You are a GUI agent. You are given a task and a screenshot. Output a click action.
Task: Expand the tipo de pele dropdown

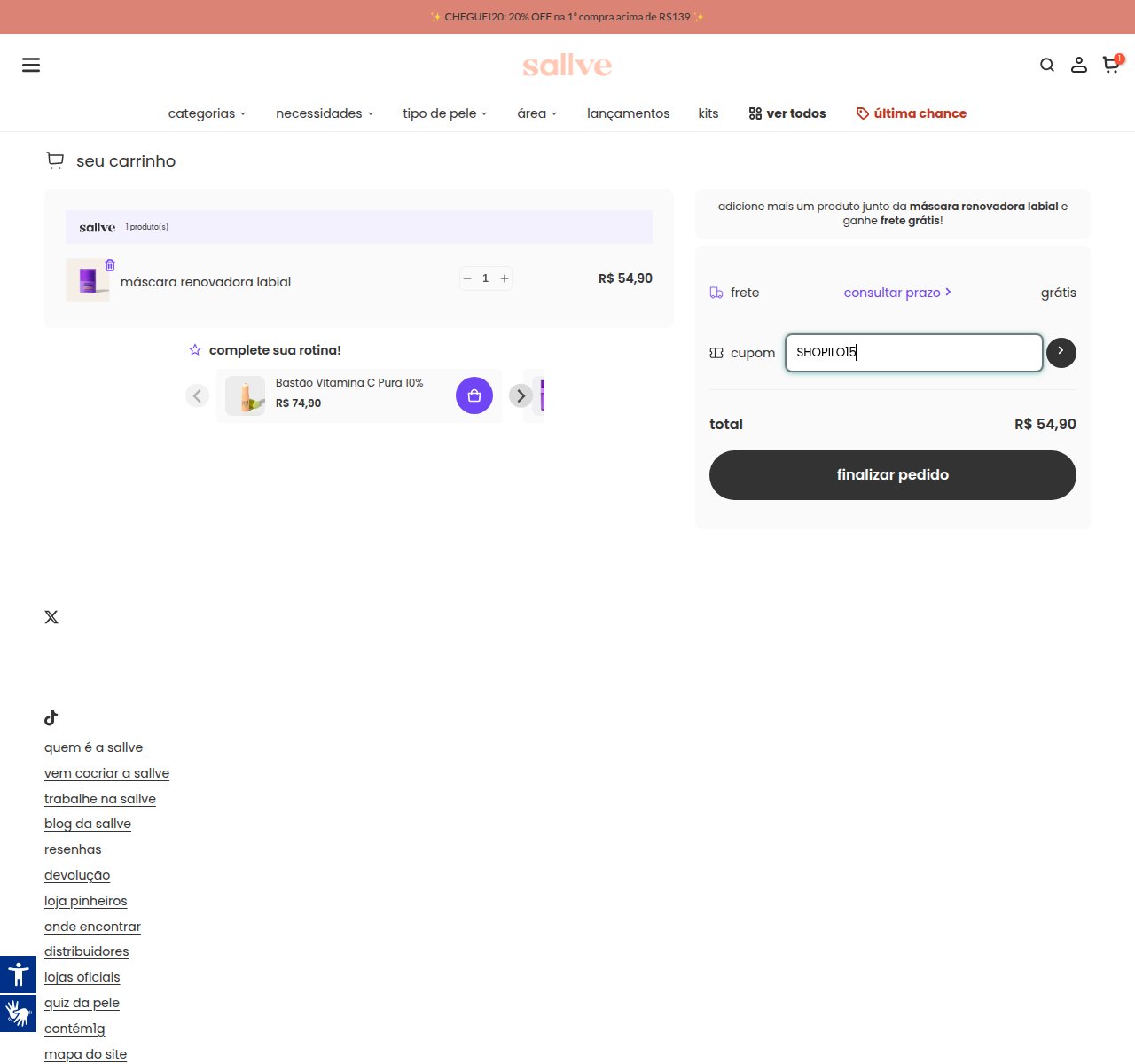tap(445, 113)
